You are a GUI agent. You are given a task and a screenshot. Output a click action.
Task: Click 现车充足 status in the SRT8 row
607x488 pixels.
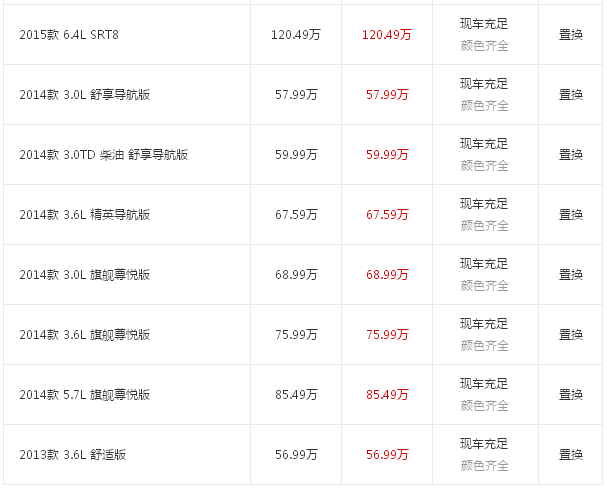point(484,24)
